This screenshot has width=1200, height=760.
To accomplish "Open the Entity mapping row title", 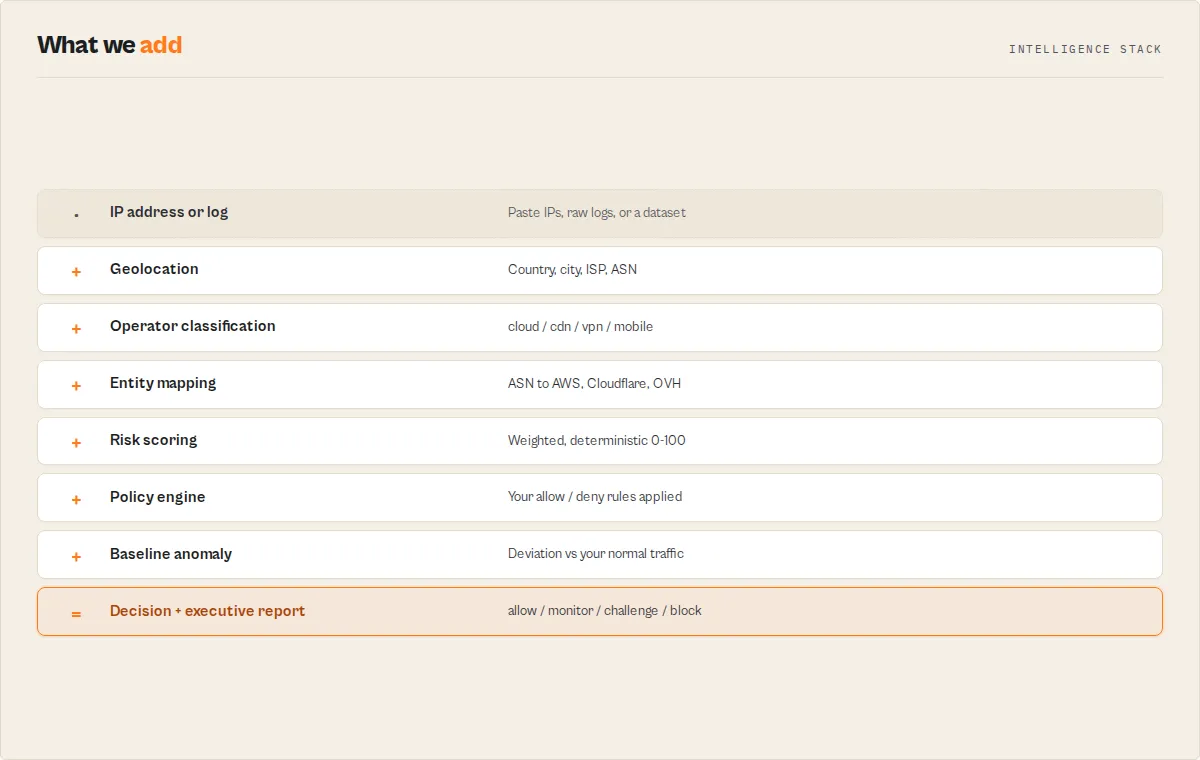I will (163, 383).
